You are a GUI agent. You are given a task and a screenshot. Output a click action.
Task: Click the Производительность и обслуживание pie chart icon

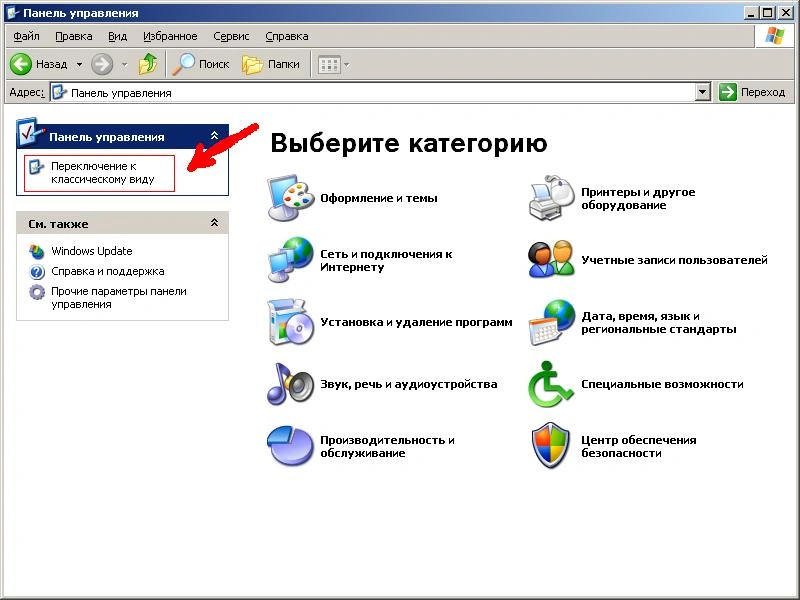click(290, 446)
